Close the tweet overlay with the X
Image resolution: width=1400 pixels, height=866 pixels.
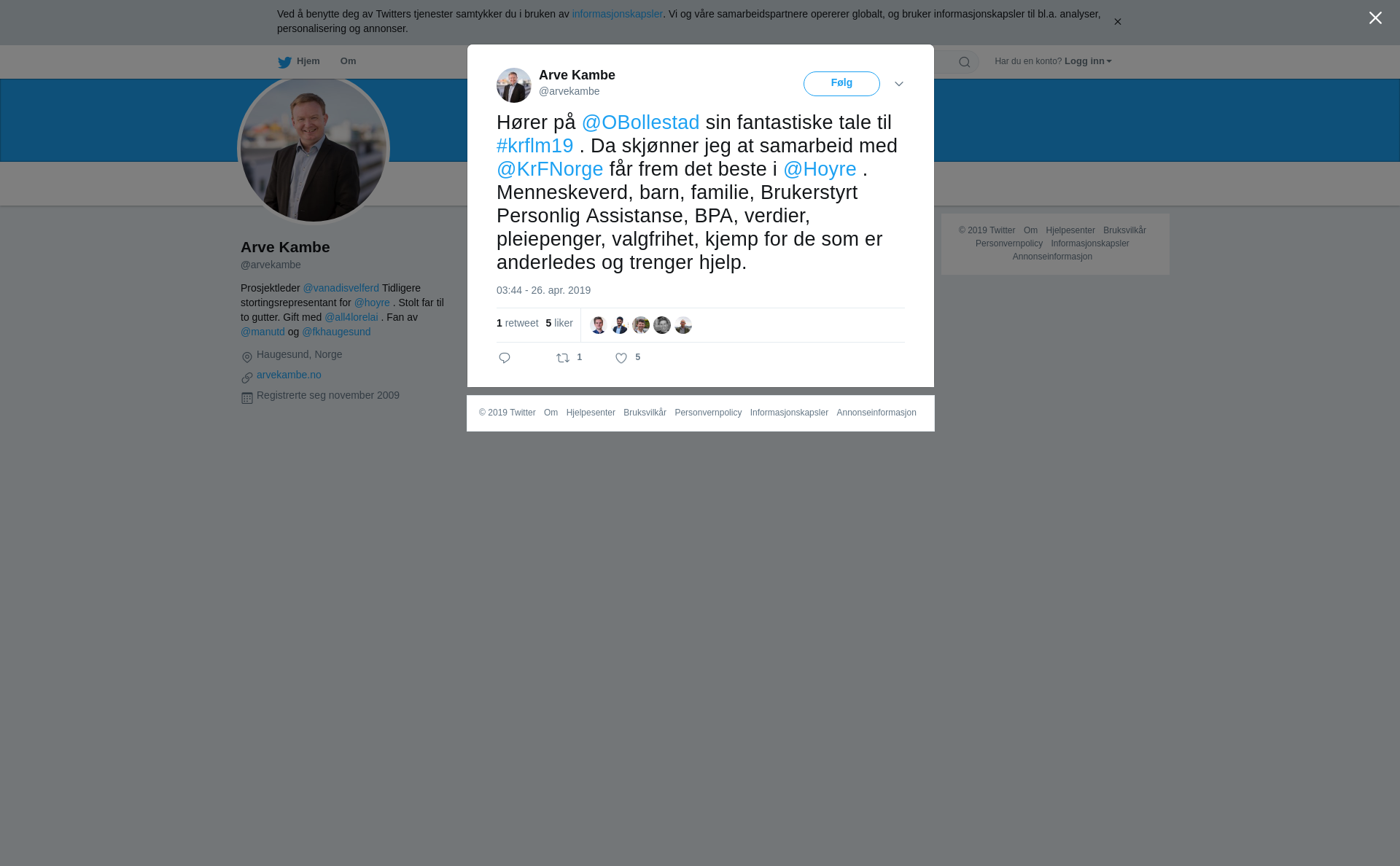[x=1375, y=18]
